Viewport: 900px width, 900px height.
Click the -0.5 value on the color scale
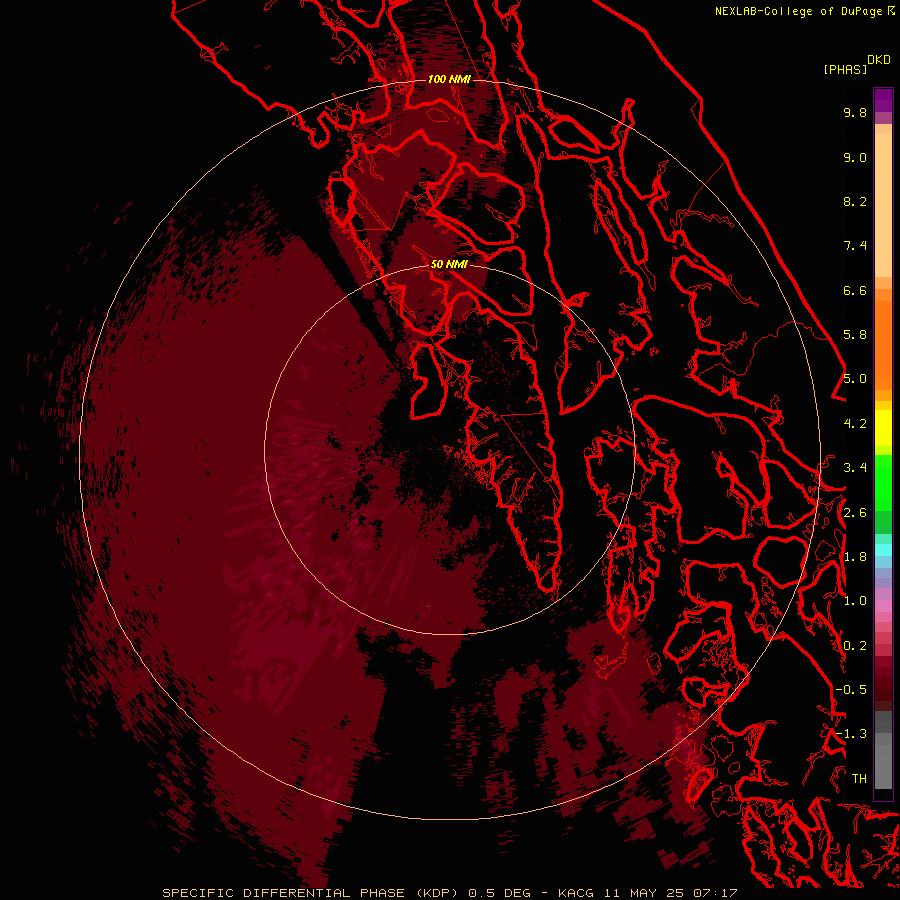(851, 690)
